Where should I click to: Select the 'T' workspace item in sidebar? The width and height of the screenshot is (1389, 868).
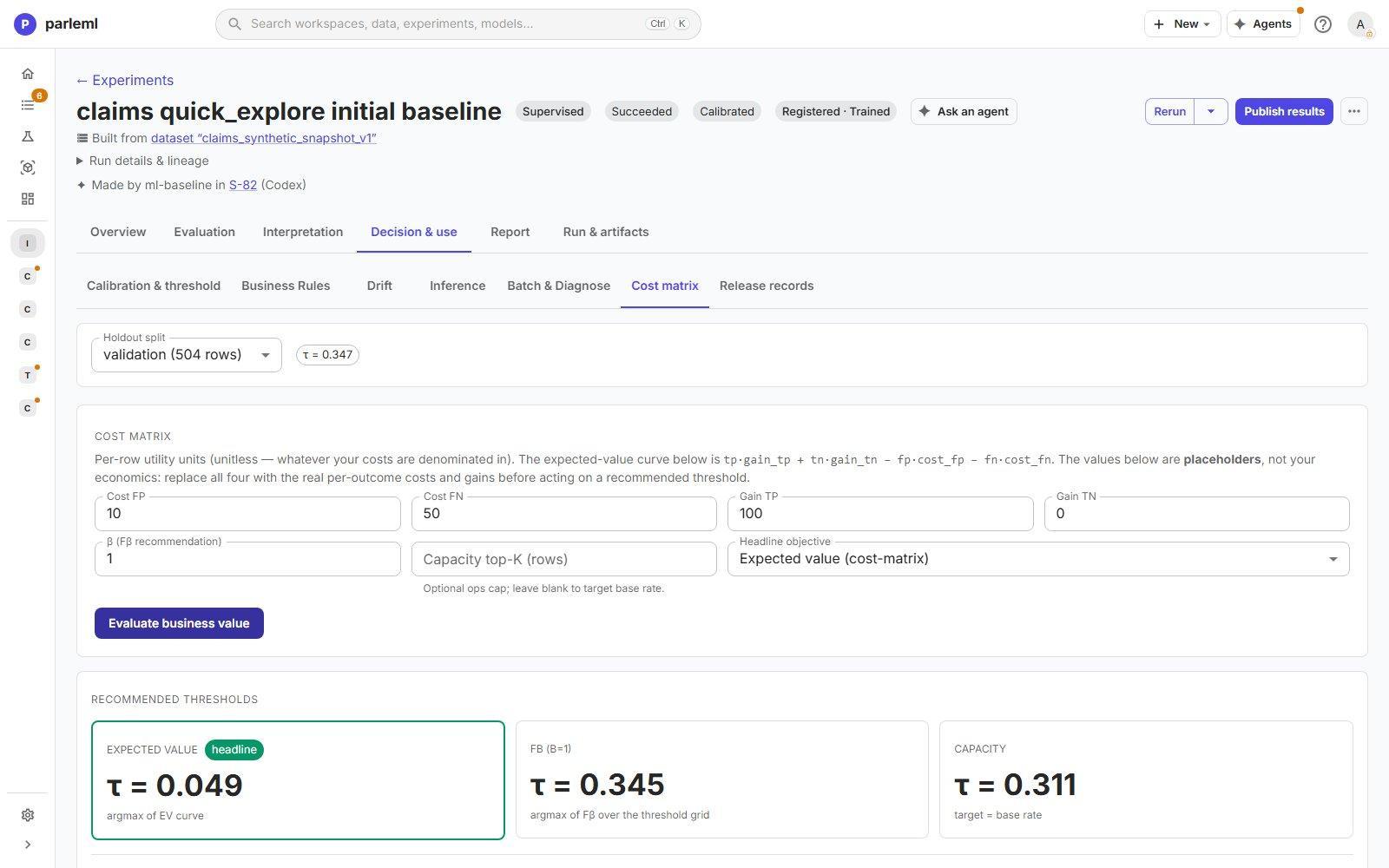pyautogui.click(x=28, y=375)
